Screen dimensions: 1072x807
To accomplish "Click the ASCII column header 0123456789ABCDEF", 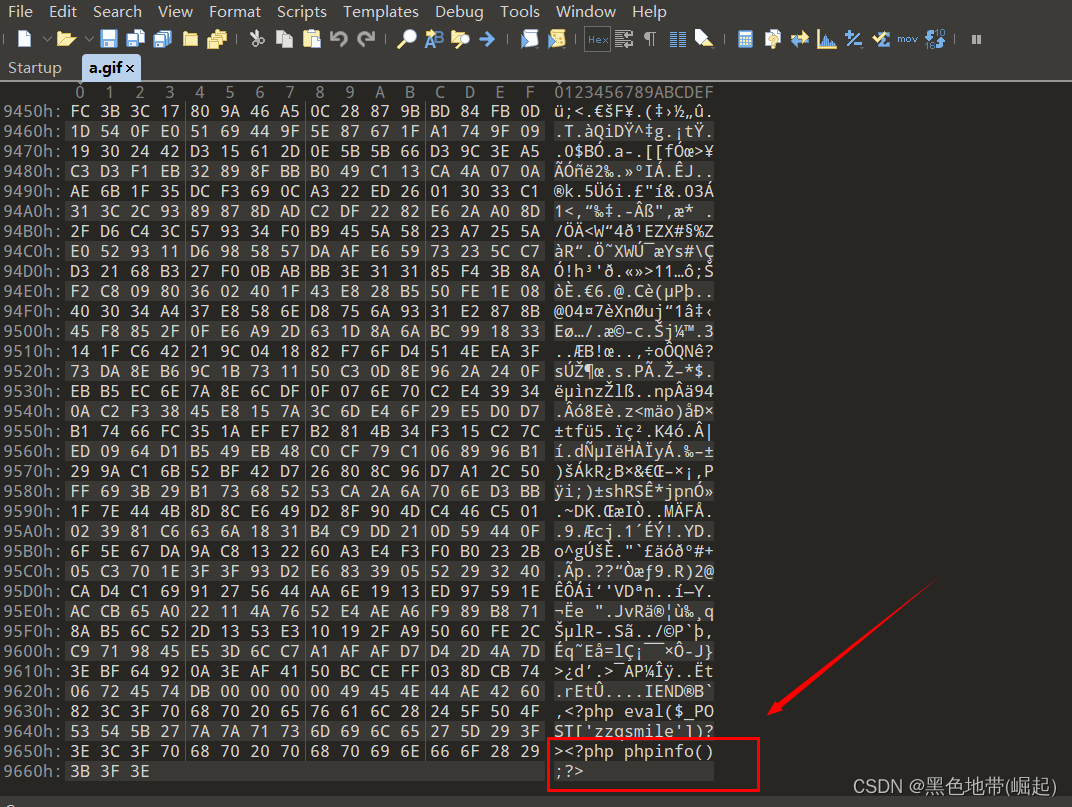I will [634, 92].
